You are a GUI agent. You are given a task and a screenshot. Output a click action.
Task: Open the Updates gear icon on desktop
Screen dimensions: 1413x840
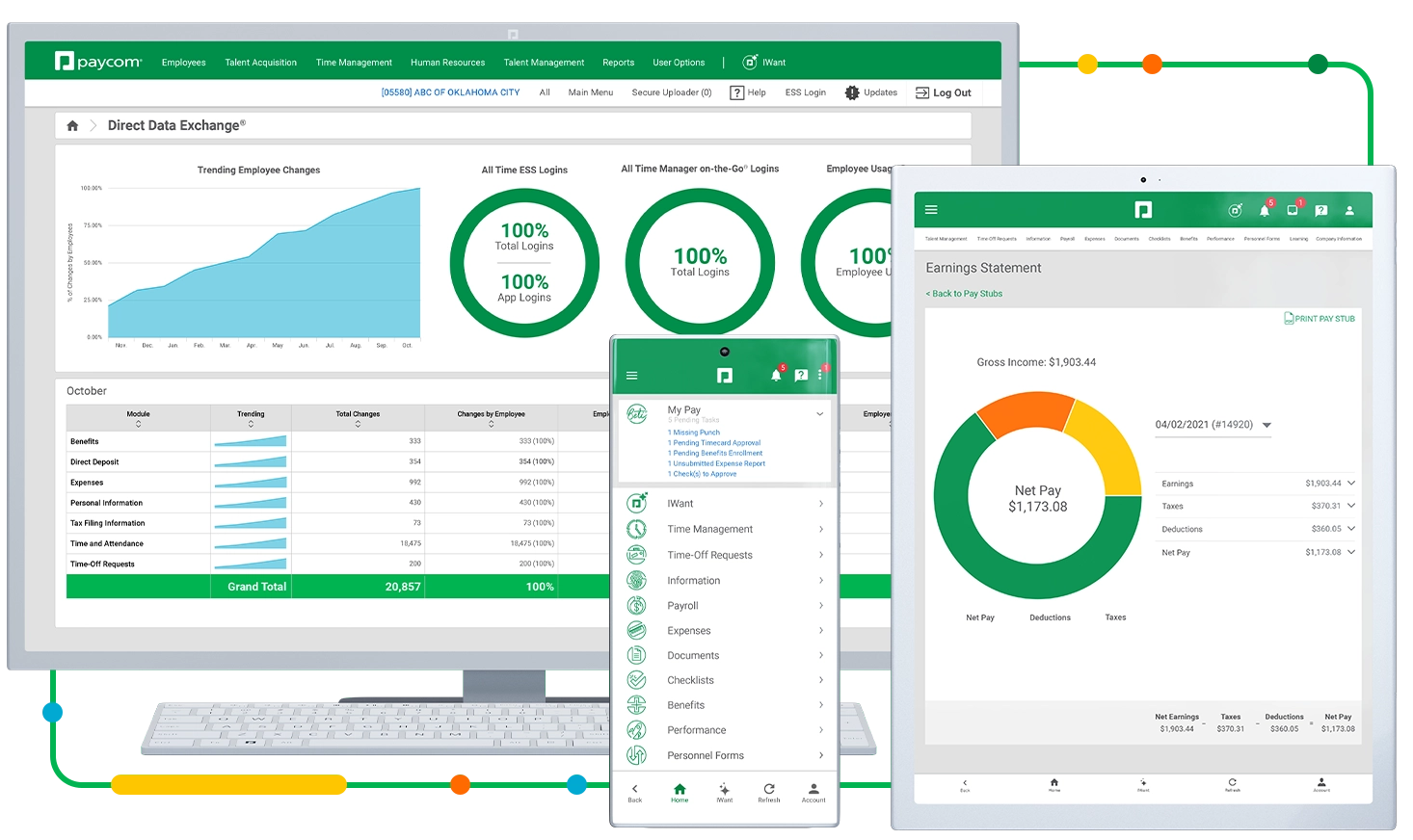coord(852,92)
